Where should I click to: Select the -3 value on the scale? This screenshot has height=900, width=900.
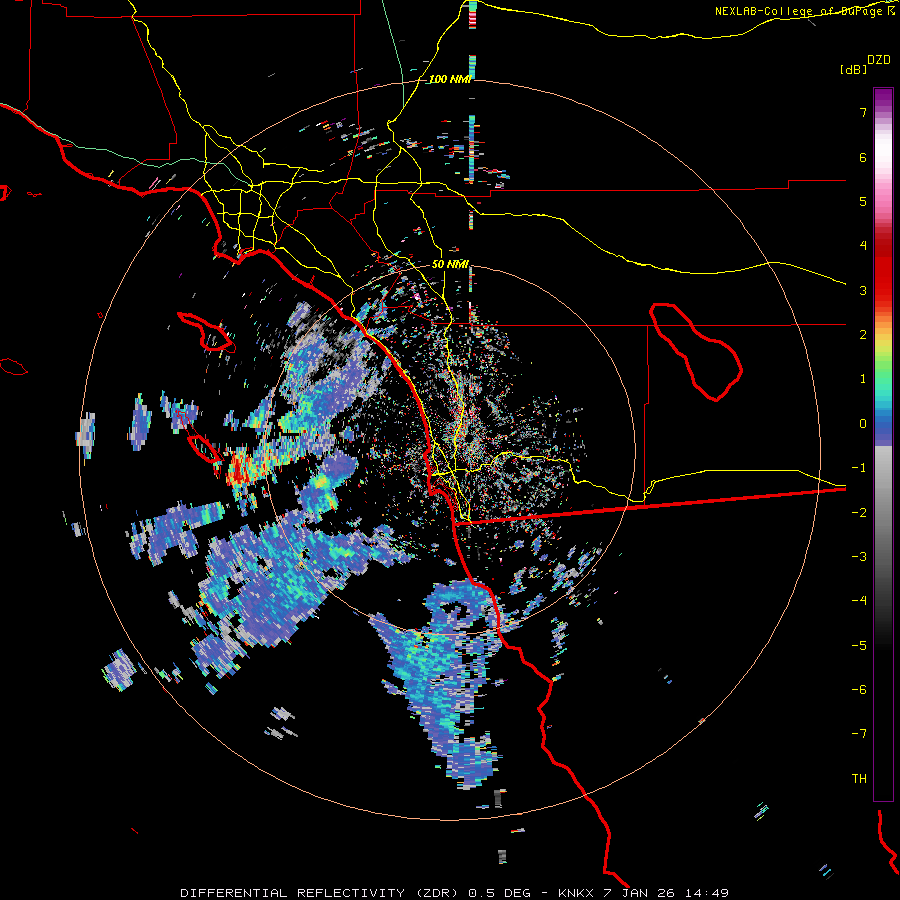tap(859, 557)
